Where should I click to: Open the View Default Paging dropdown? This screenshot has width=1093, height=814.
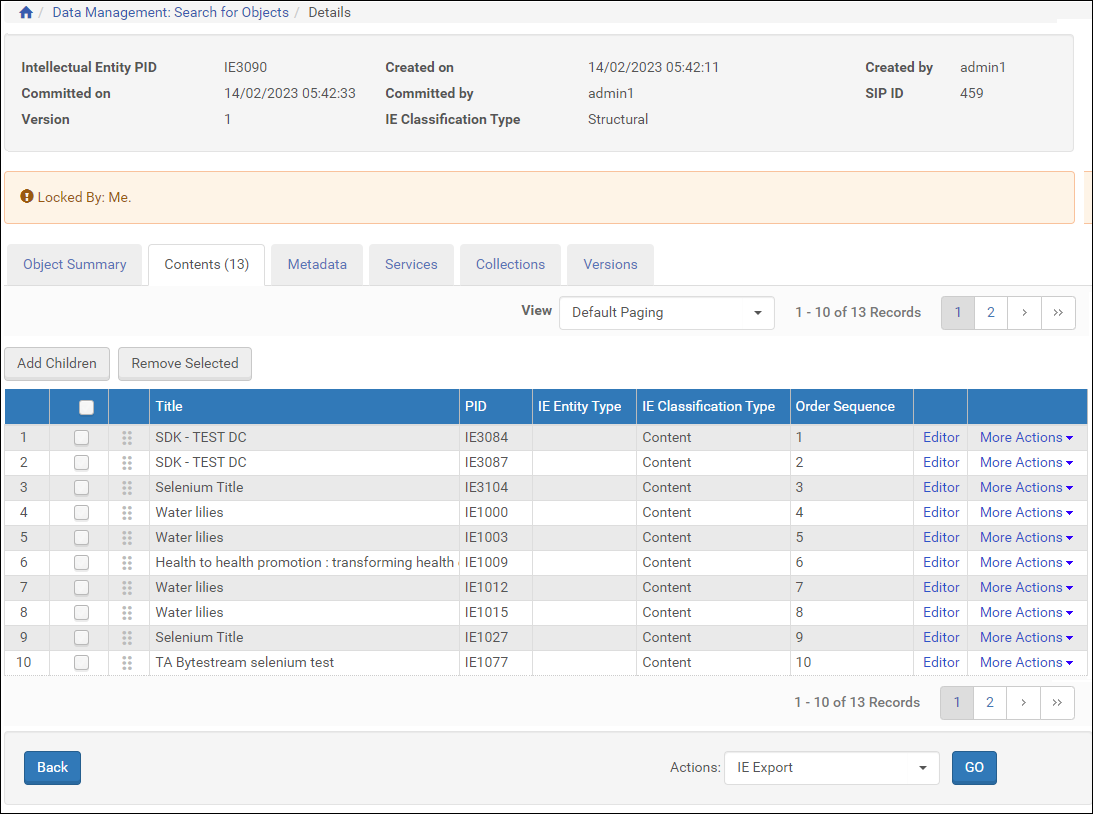tap(666, 313)
